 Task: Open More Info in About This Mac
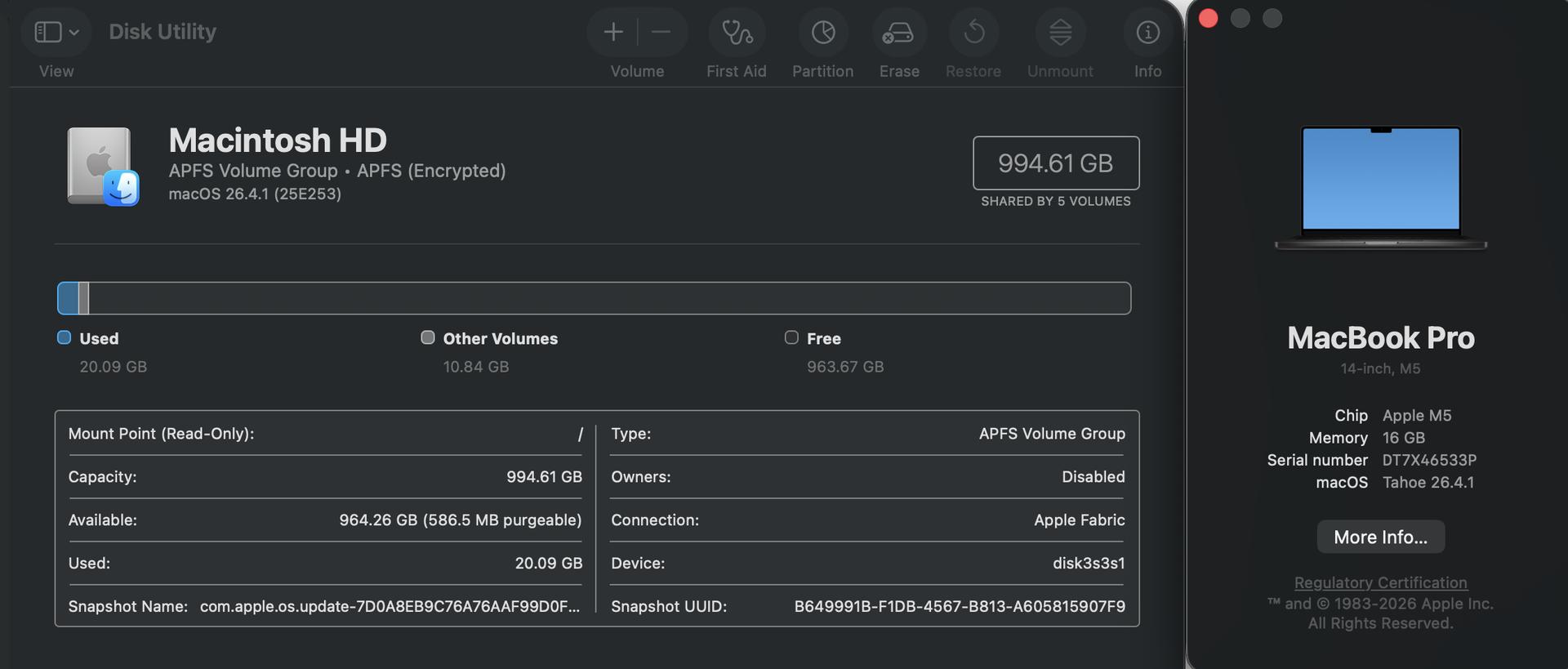click(1380, 537)
